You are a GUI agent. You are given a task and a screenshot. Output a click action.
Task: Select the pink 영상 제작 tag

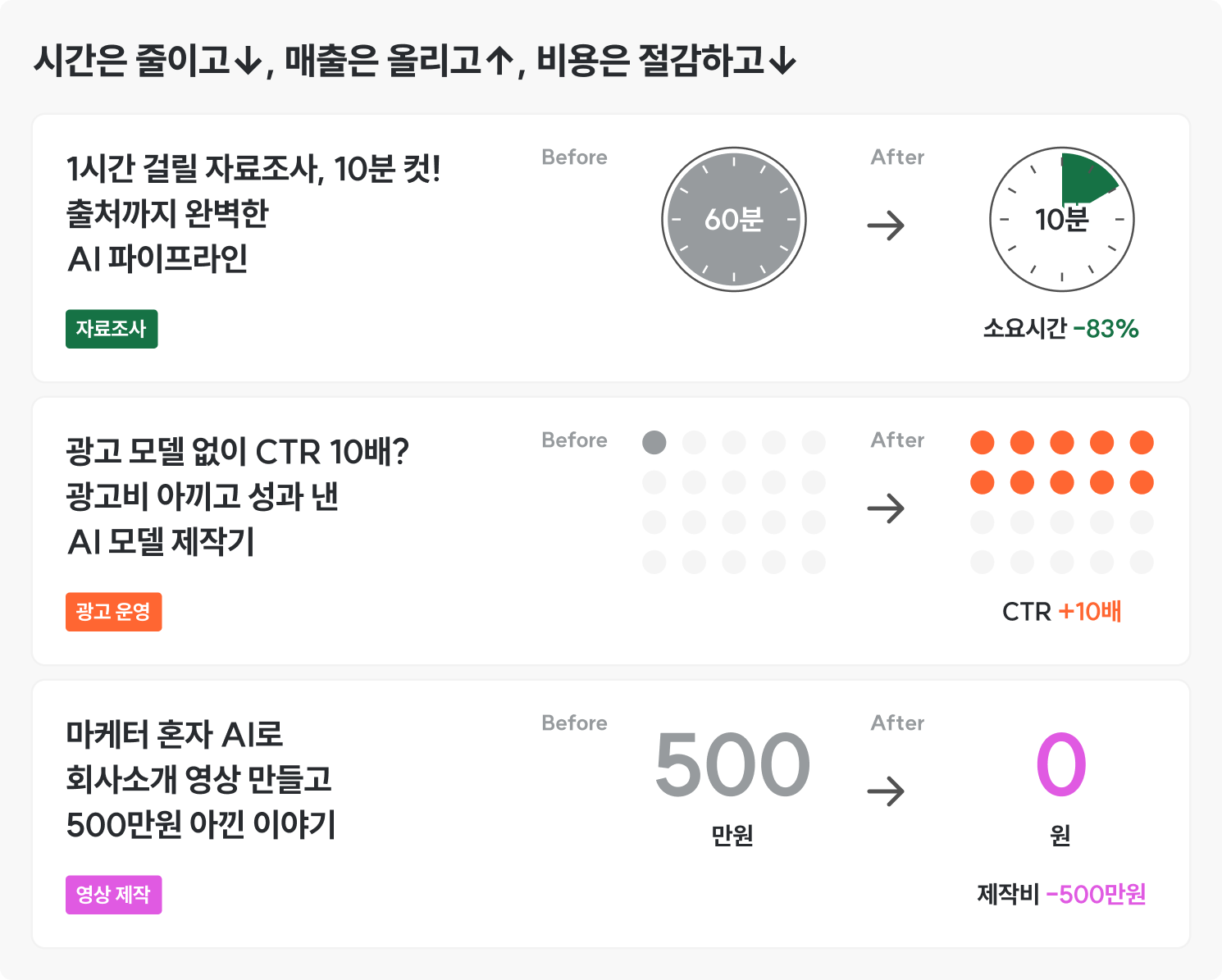point(114,895)
